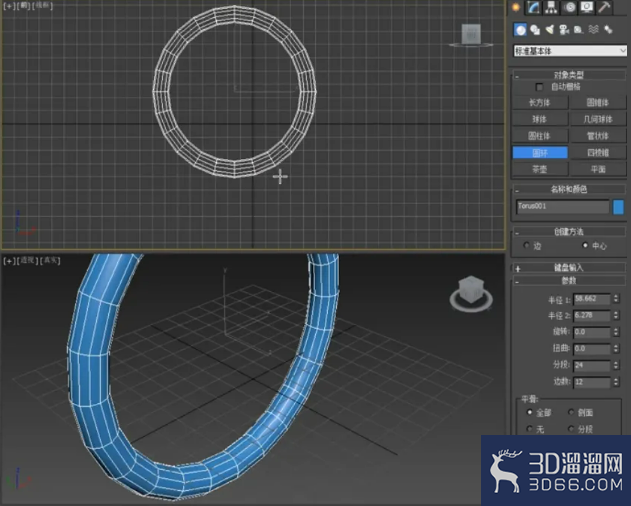Enable the 自动栅格 checkbox

pyautogui.click(x=539, y=87)
